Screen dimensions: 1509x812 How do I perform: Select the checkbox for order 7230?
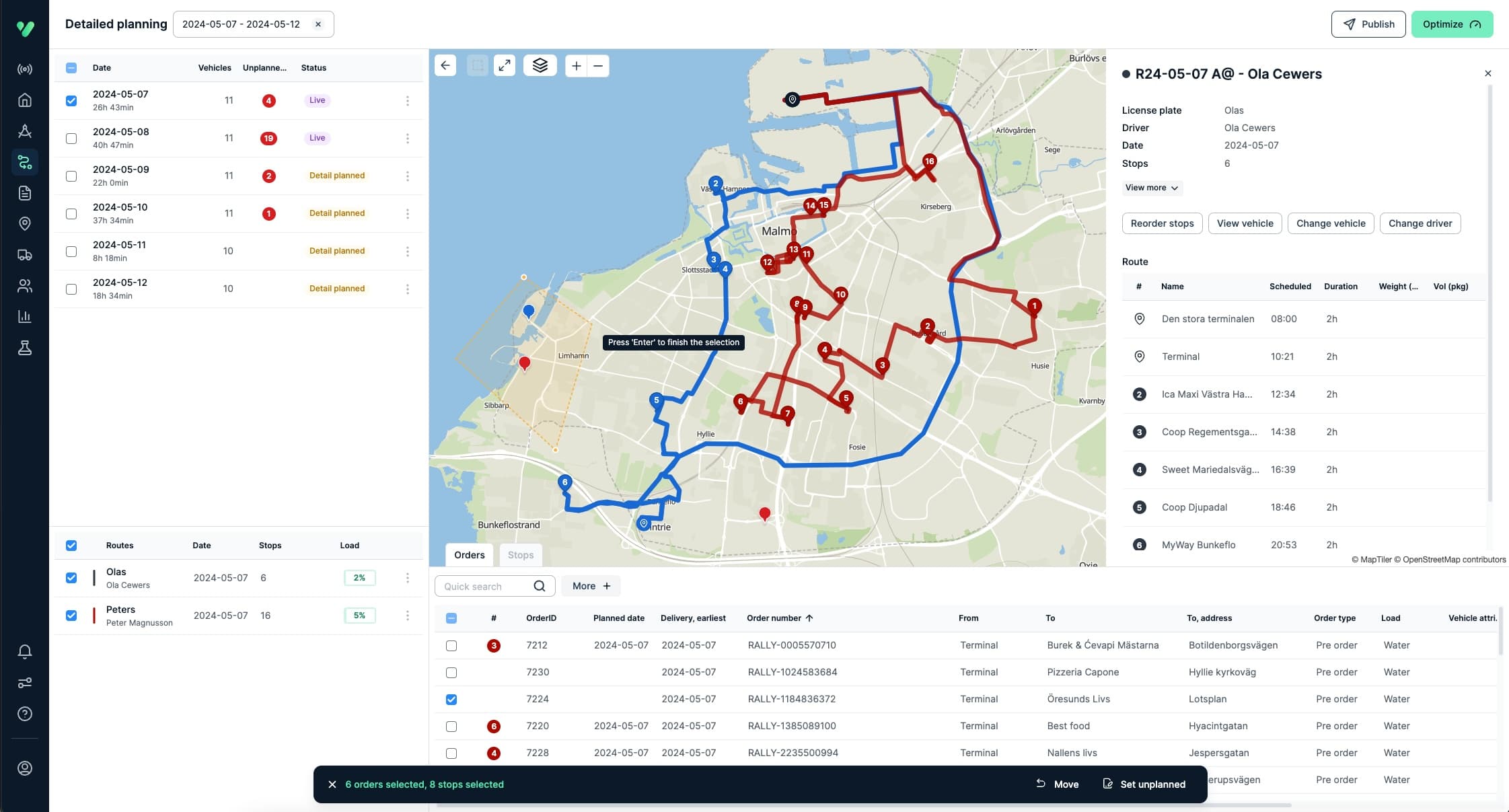pos(451,671)
